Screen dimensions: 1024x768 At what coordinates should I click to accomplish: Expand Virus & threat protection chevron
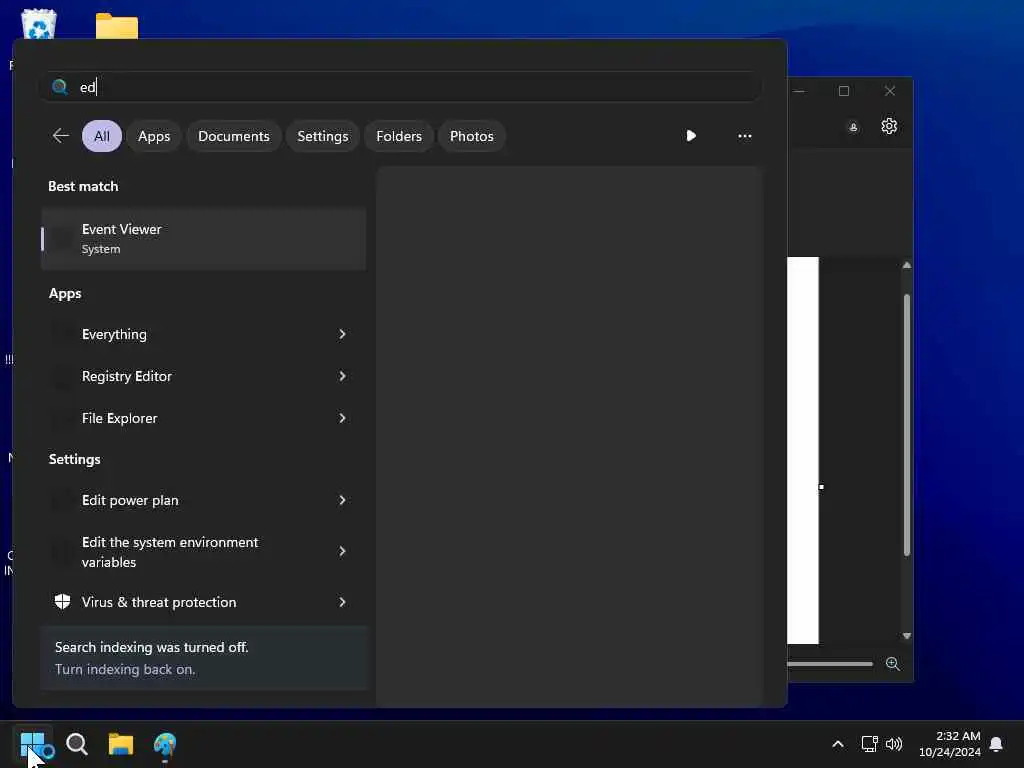pos(342,602)
